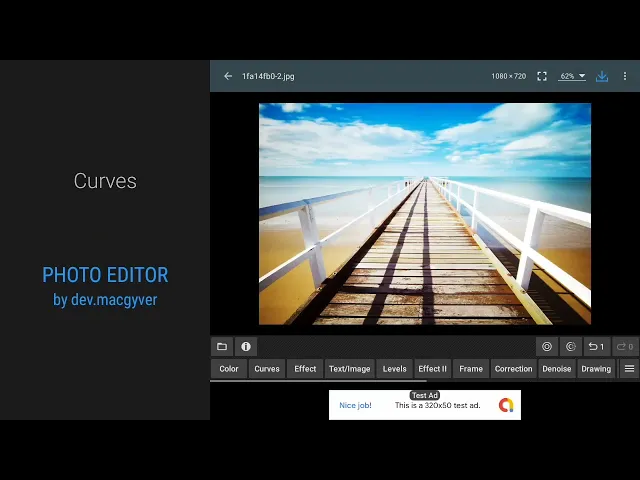Click the pier photo on canvas
Image resolution: width=640 pixels, height=480 pixels.
pos(425,214)
